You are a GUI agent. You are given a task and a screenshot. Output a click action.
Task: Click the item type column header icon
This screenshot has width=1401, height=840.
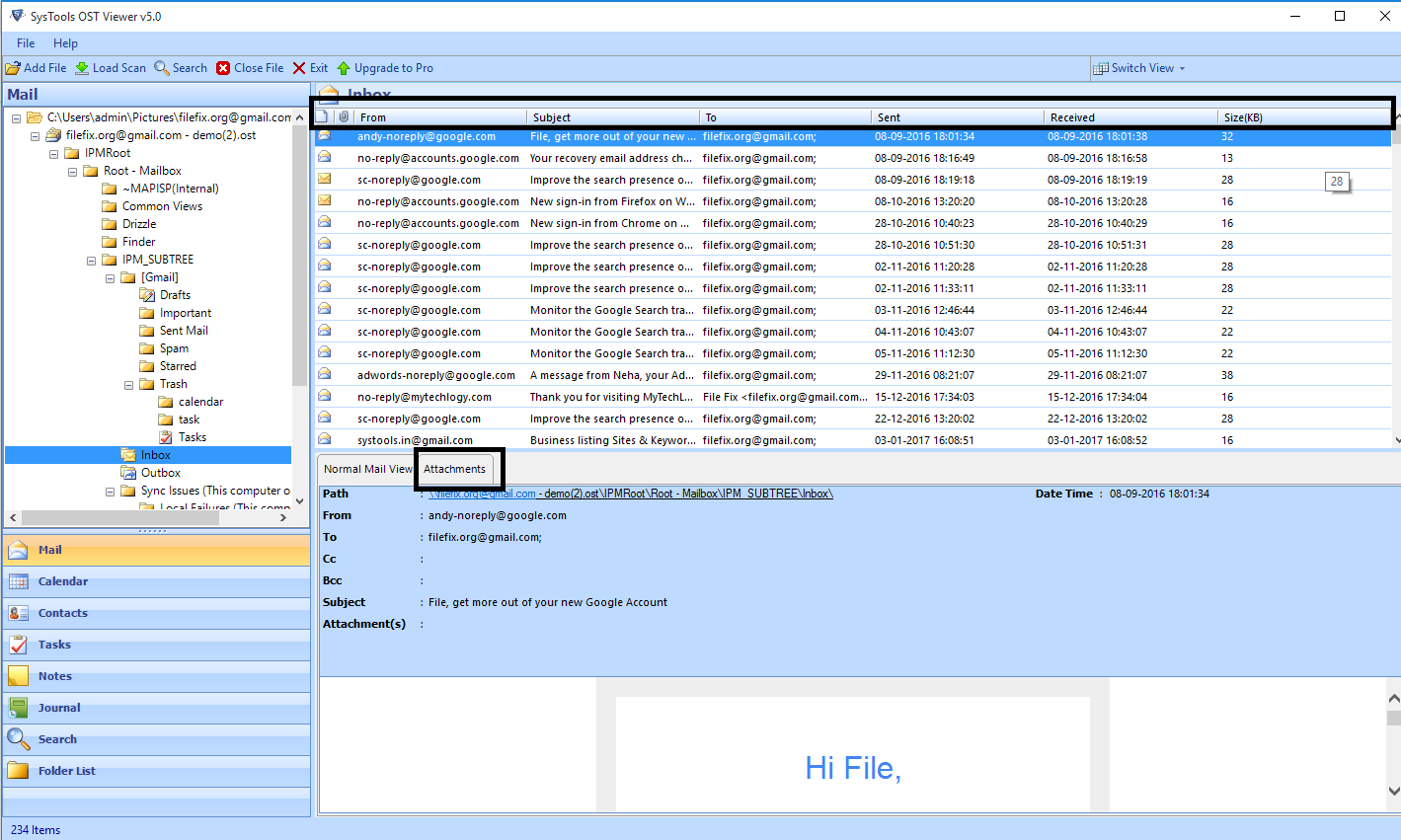[322, 116]
